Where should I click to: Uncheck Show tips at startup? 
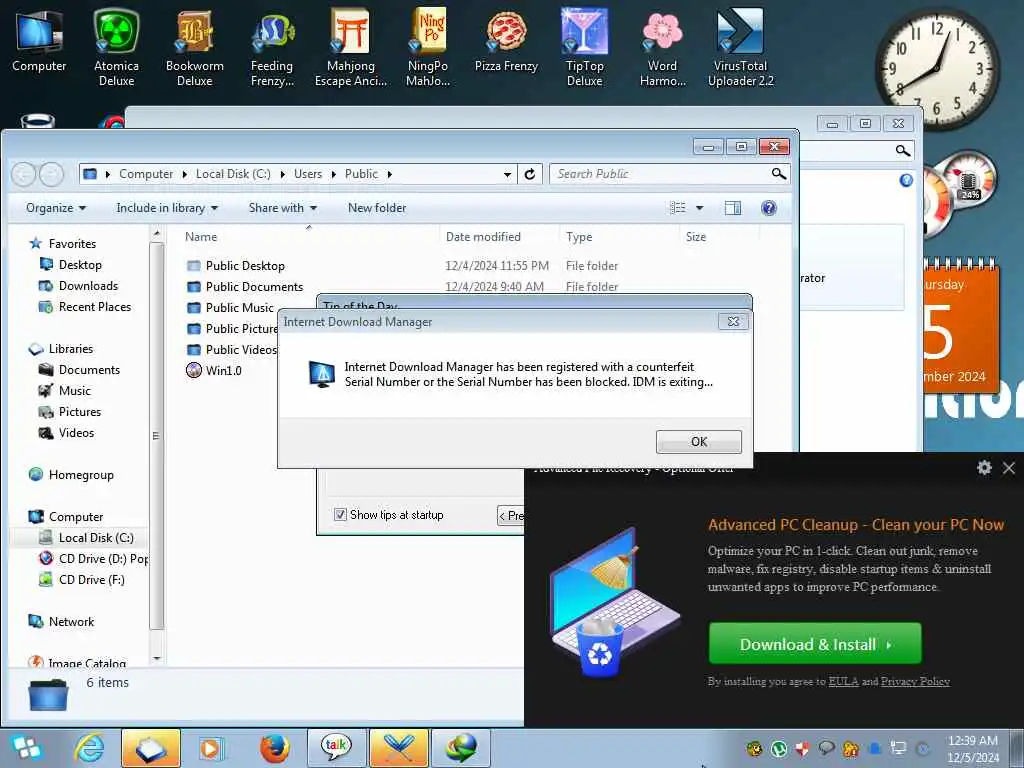click(340, 515)
